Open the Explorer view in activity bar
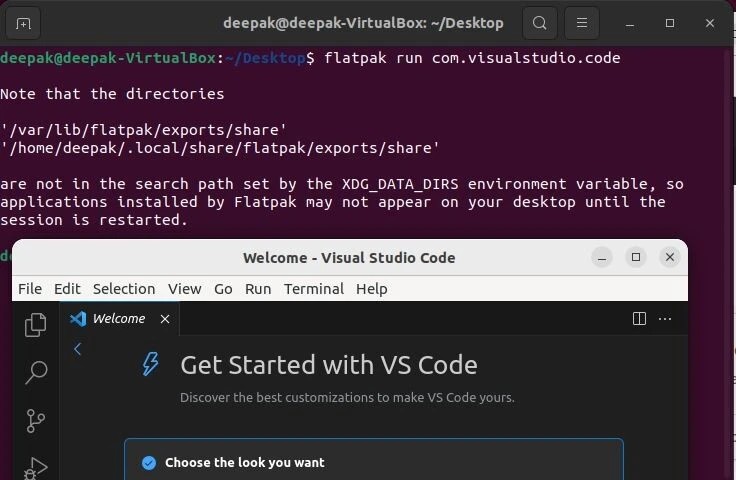Image resolution: width=736 pixels, height=480 pixels. [x=36, y=324]
